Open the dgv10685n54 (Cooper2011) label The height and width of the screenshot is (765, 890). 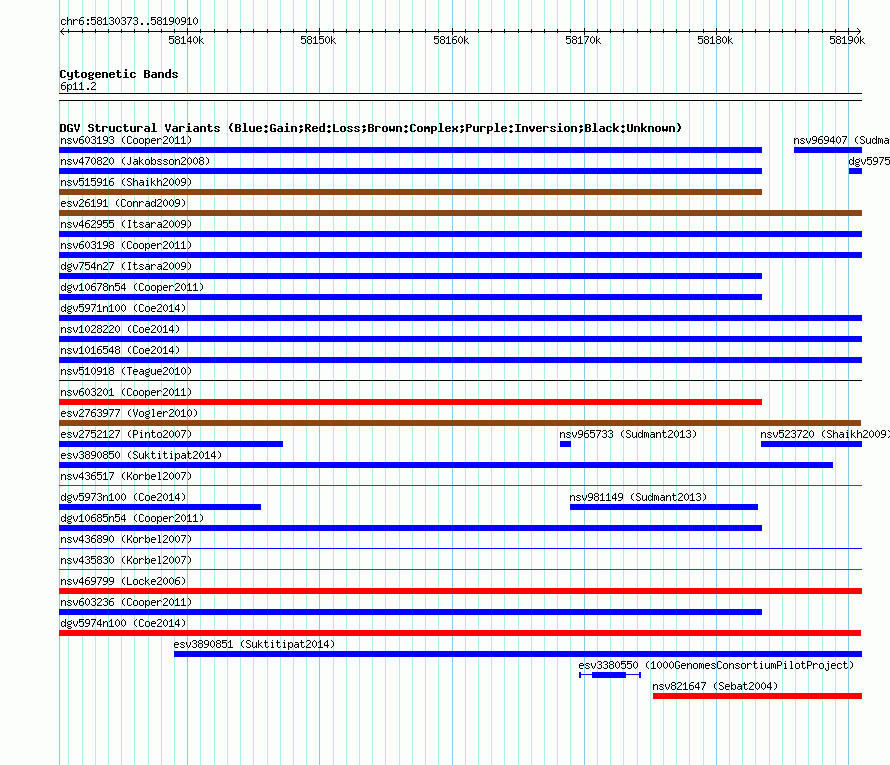point(132,518)
